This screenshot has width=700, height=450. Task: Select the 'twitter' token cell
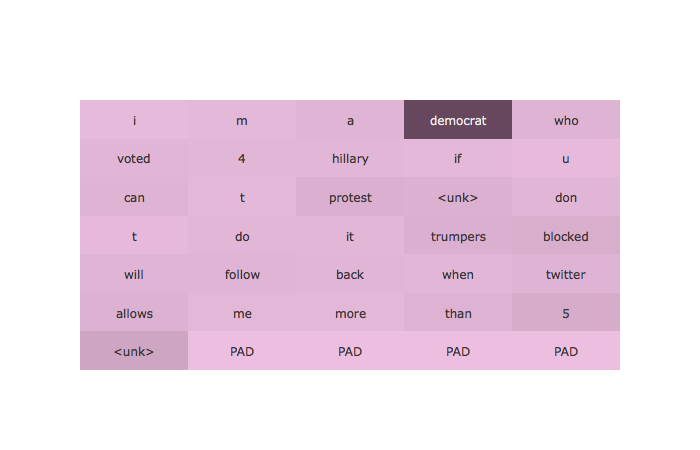[566, 274]
